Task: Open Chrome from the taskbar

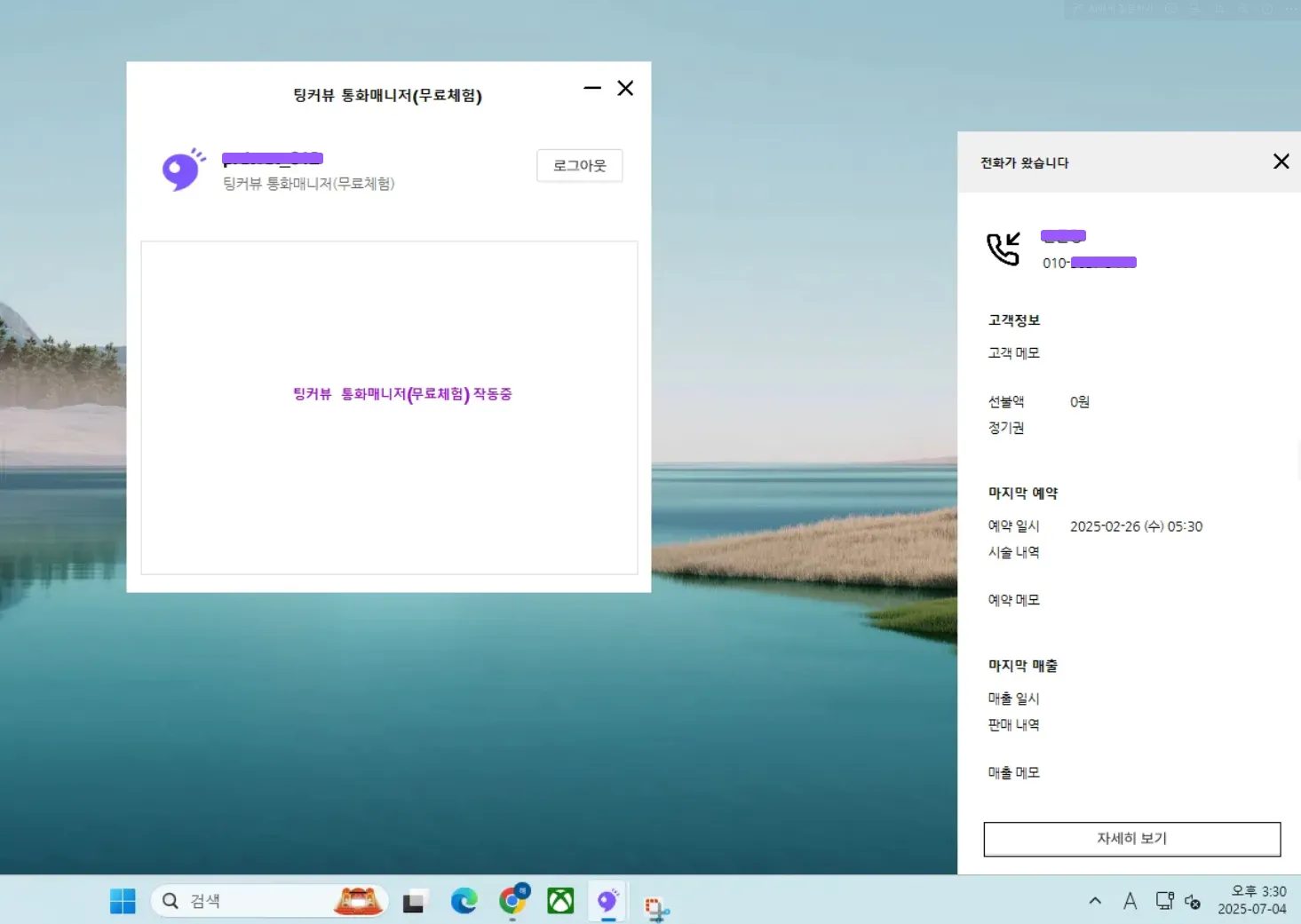Action: coord(513,901)
